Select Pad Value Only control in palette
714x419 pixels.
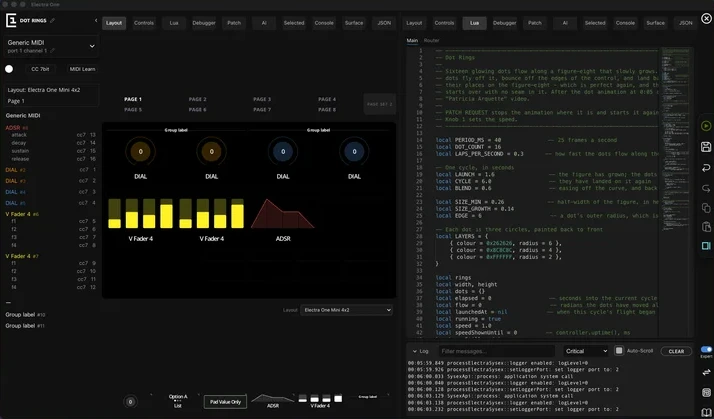[x=225, y=402]
